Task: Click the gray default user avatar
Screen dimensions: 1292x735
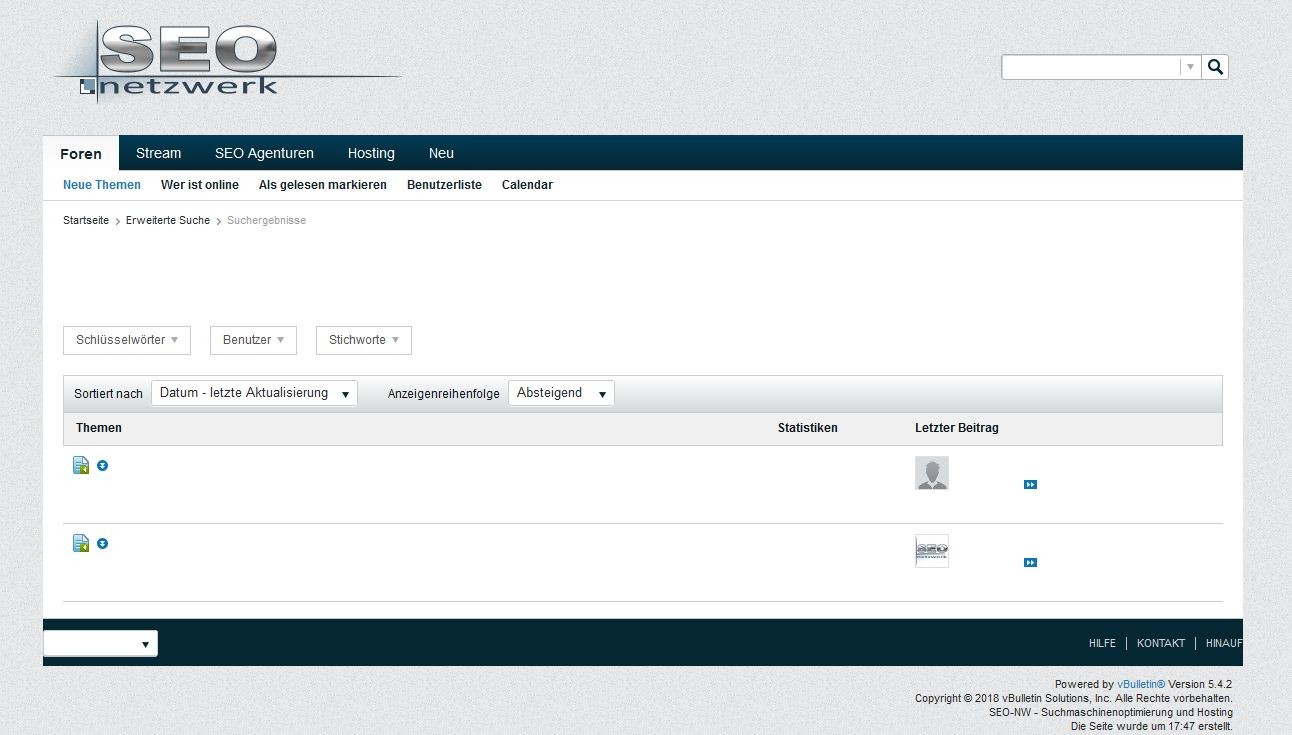Action: point(931,473)
